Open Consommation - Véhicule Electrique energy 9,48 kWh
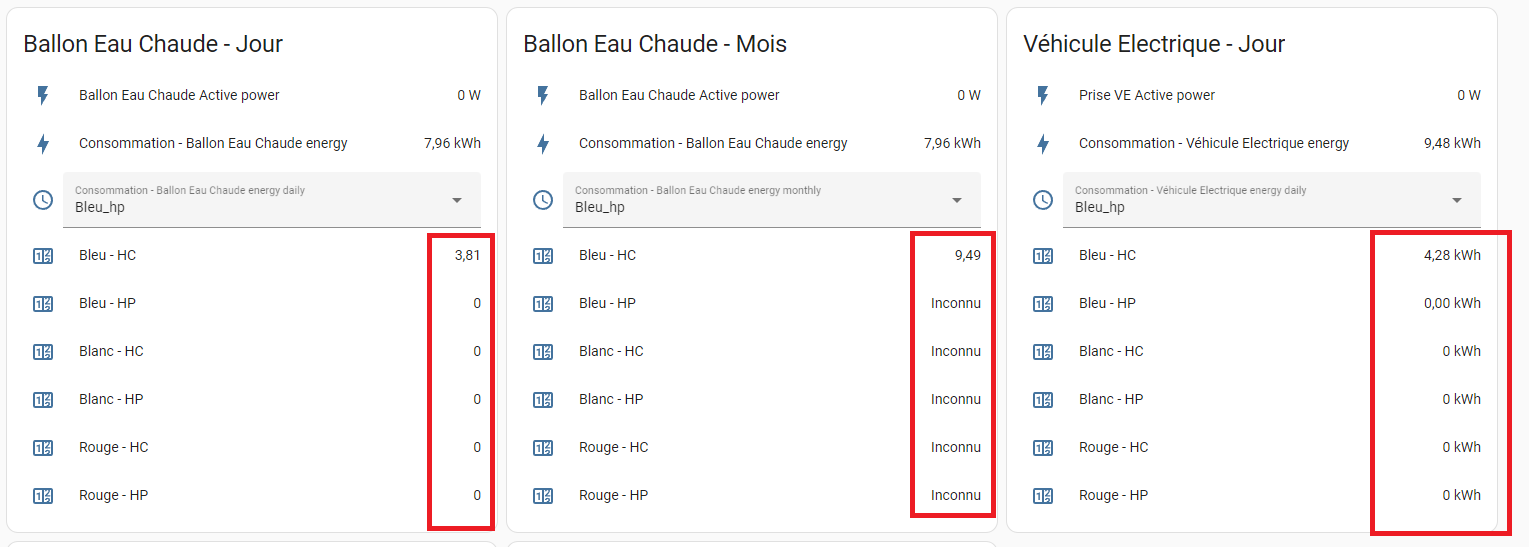The height and width of the screenshot is (547, 1529). pyautogui.click(x=1256, y=144)
